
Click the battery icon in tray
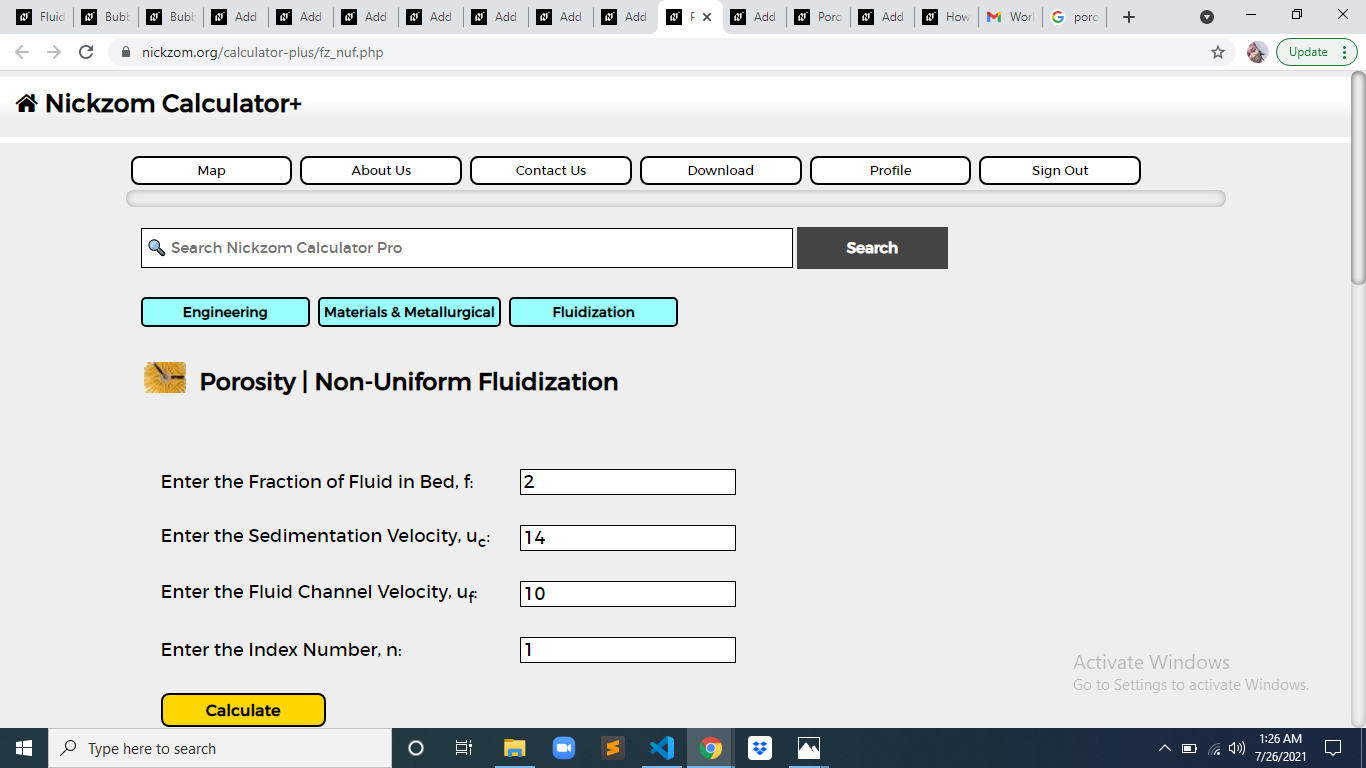click(x=1189, y=748)
